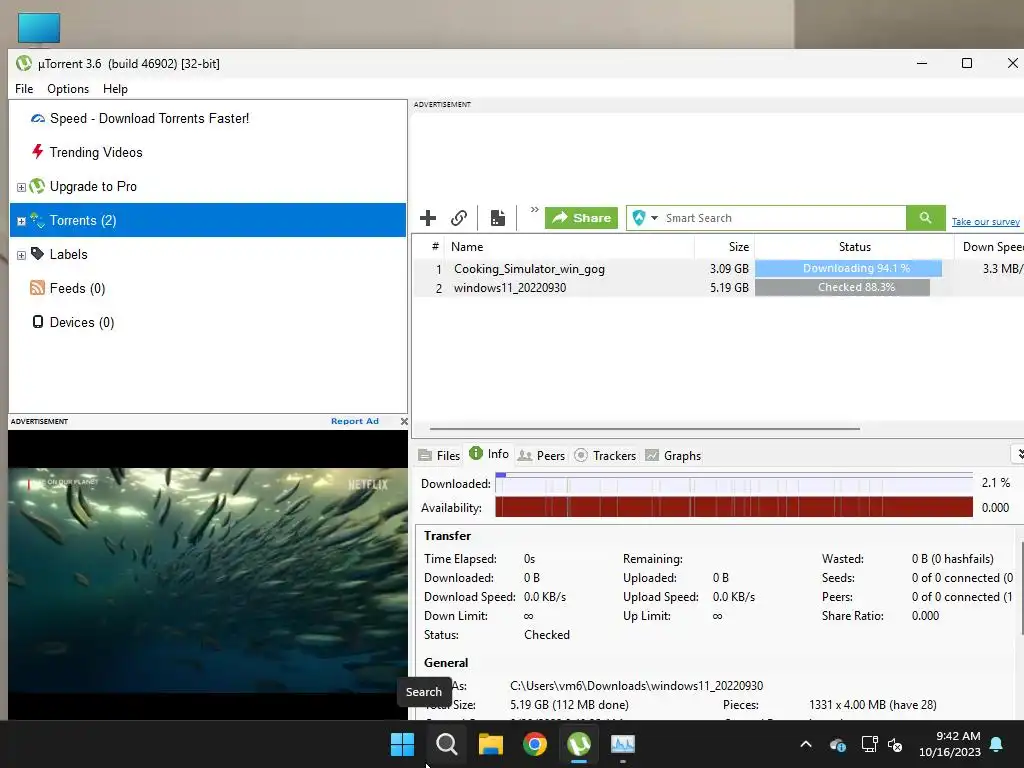Click the Devices phone icon
The width and height of the screenshot is (1024, 768).
click(x=38, y=321)
